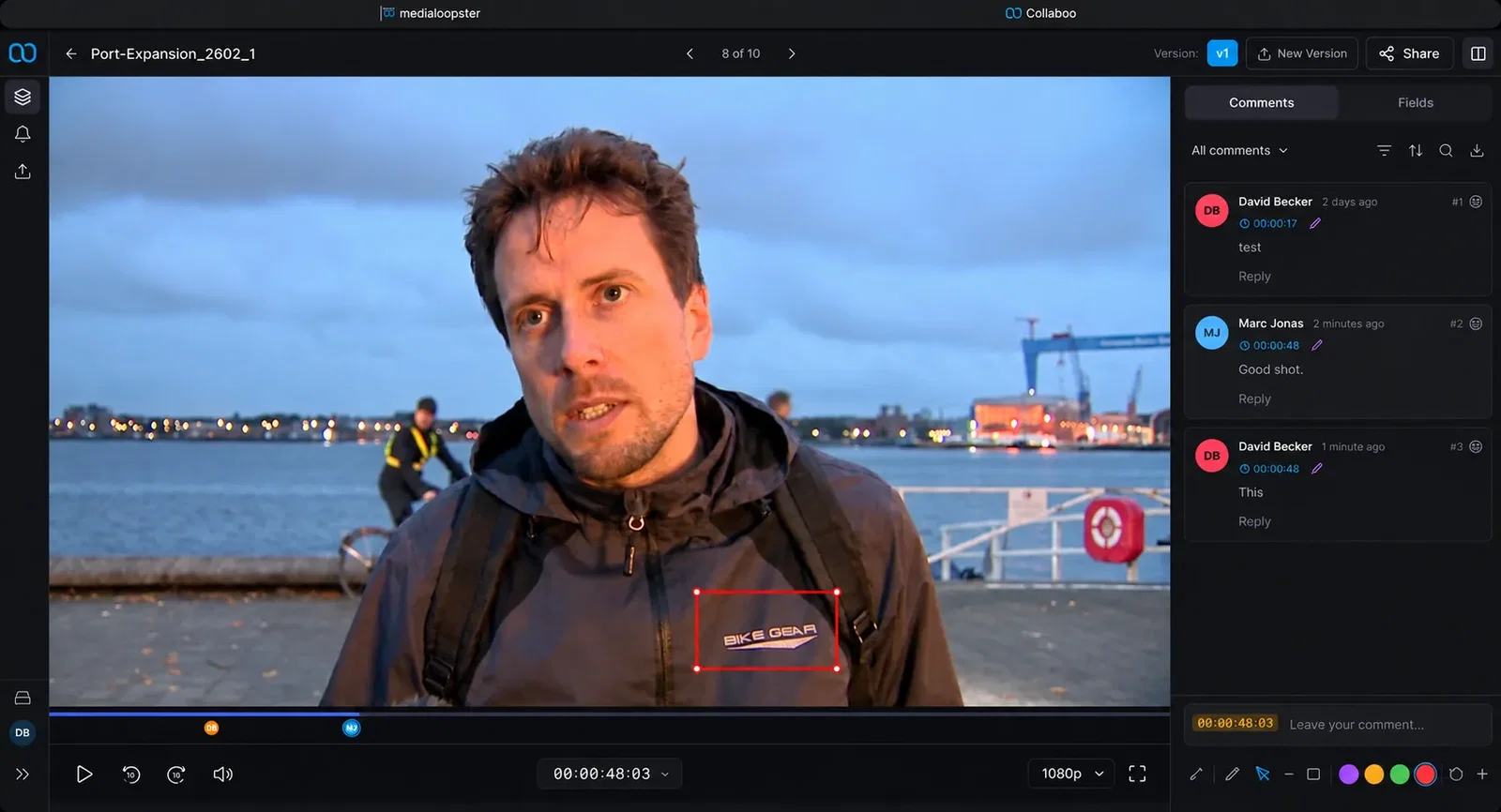Select the Comments tab

1261,102
